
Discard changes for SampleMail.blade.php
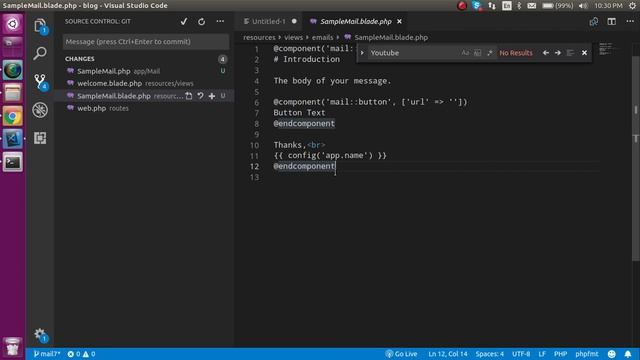[200, 96]
